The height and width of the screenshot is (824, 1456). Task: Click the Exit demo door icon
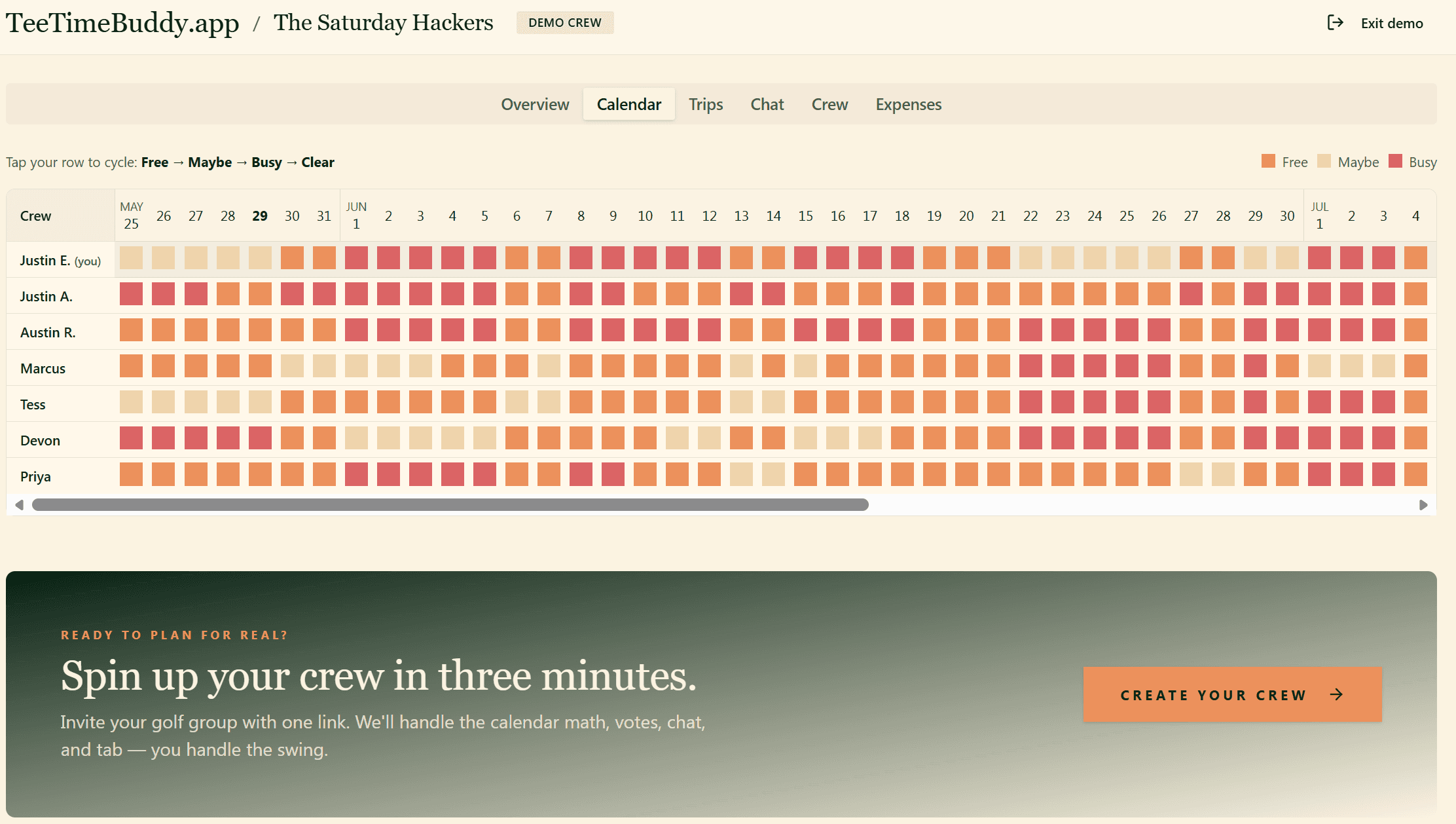pyautogui.click(x=1335, y=23)
